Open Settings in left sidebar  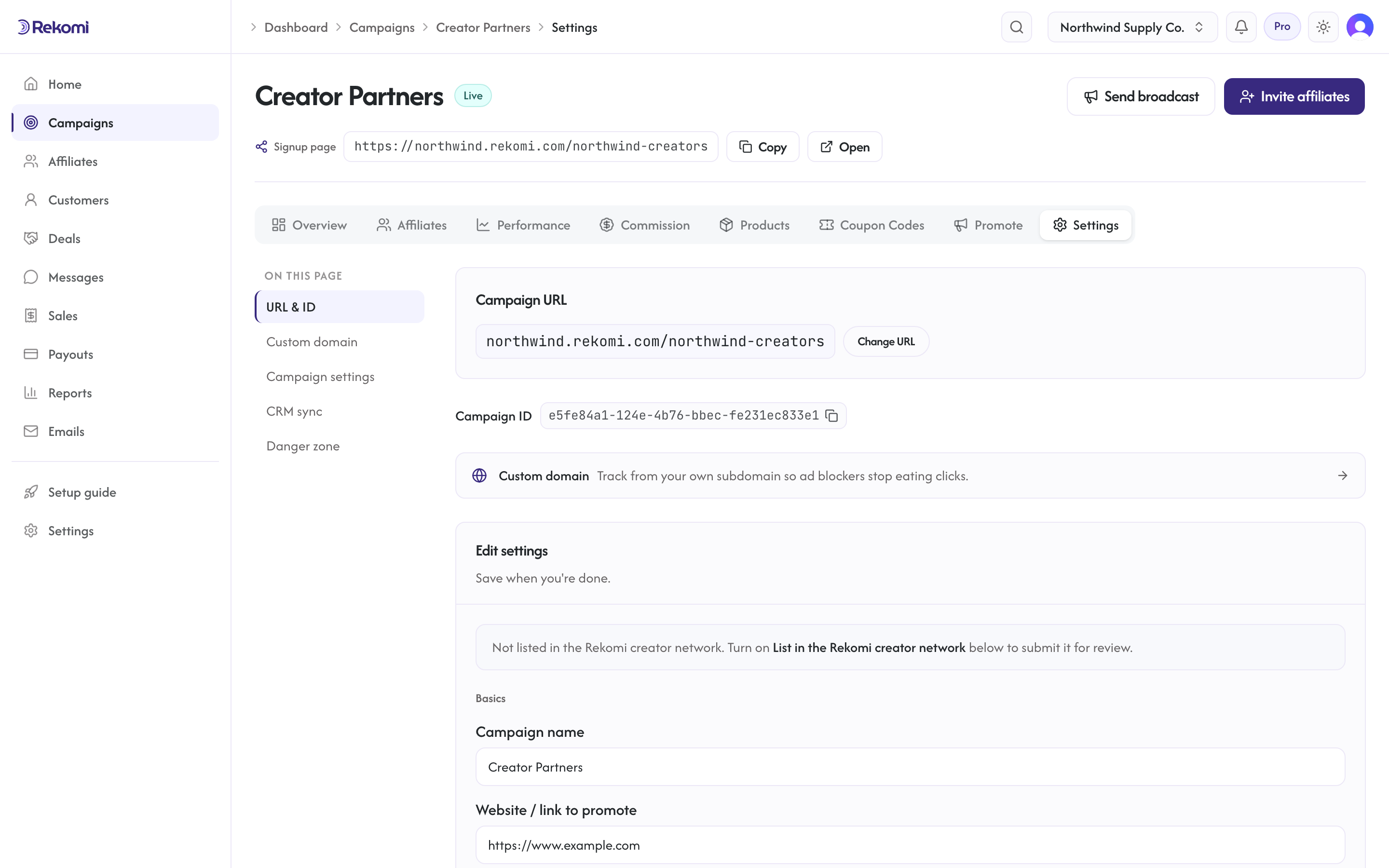[115, 530]
